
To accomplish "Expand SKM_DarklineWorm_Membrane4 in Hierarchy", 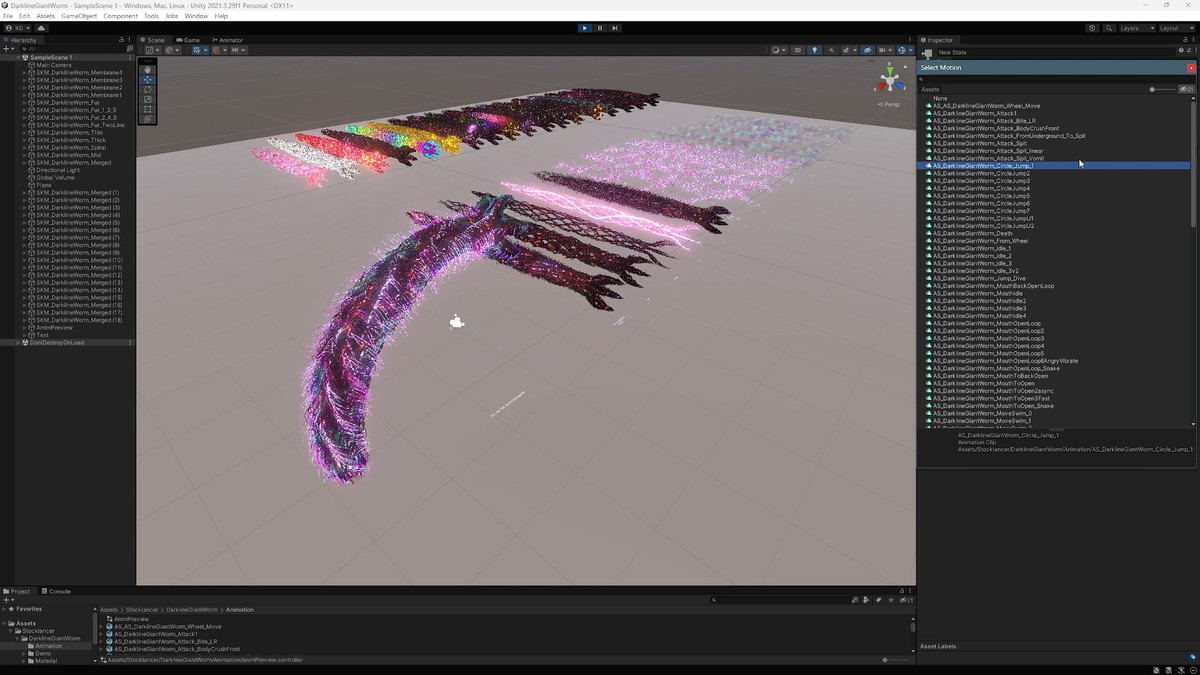I will click(x=24, y=73).
